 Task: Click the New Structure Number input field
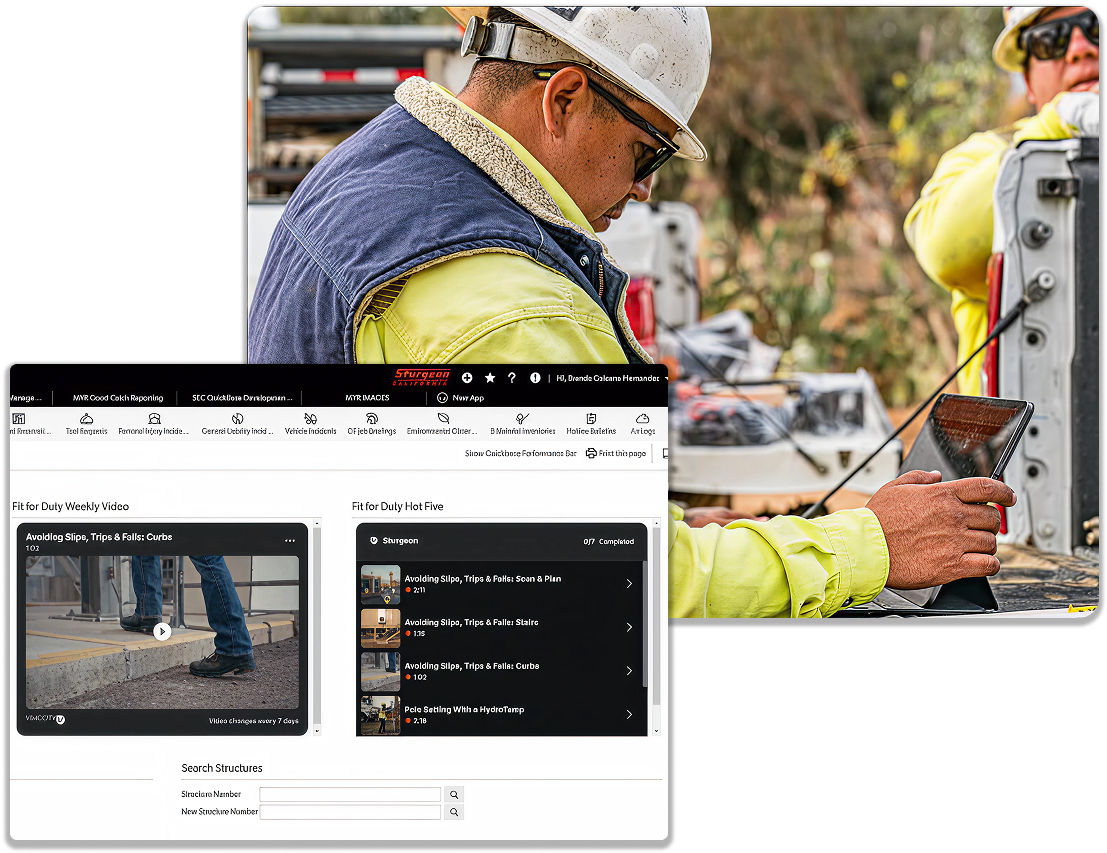click(x=349, y=813)
